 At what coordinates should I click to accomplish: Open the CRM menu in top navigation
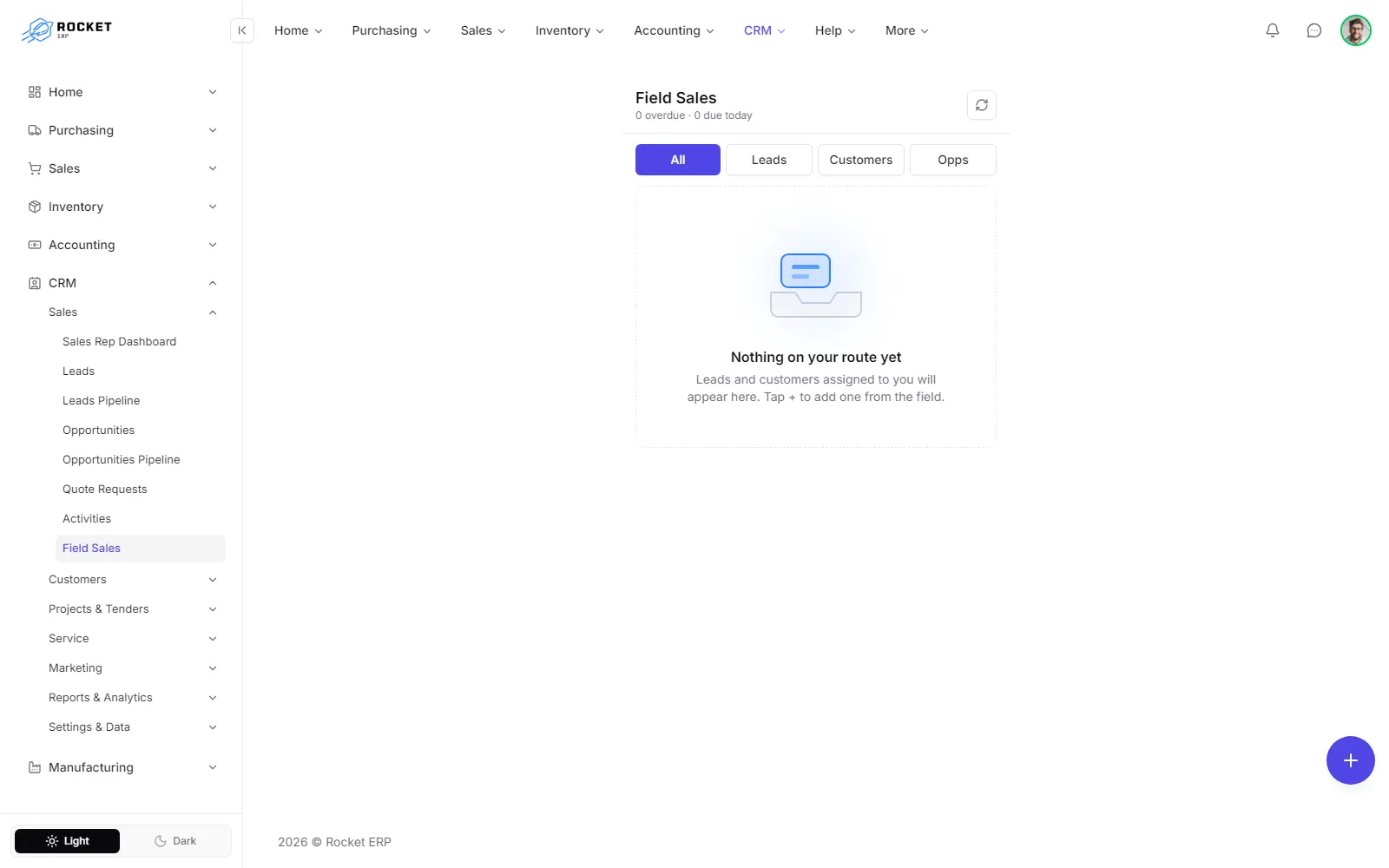pyautogui.click(x=765, y=30)
